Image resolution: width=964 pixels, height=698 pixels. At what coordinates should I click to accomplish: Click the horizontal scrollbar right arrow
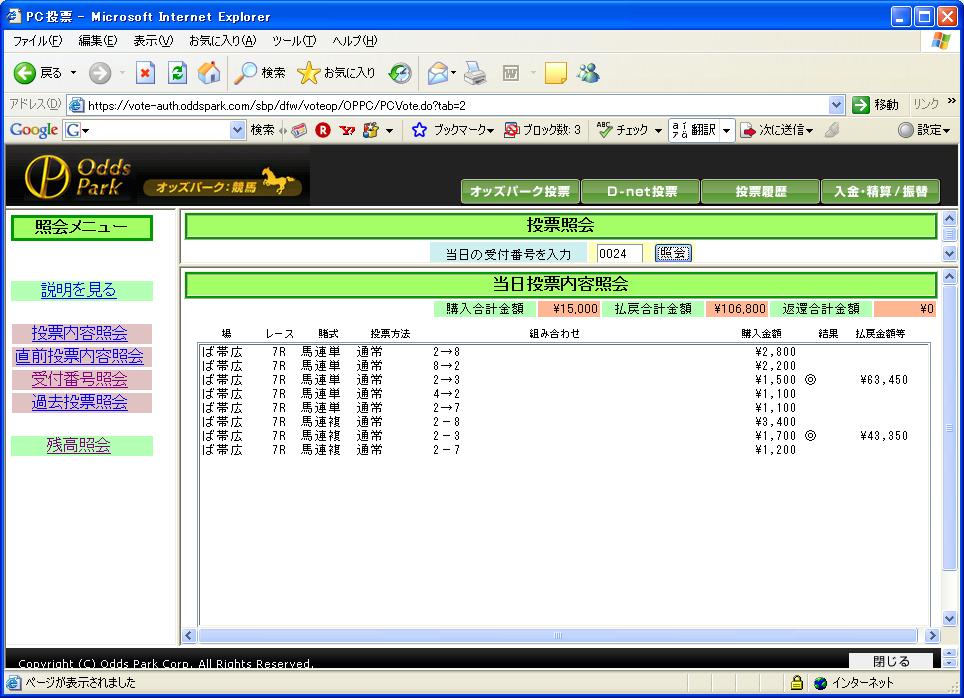[932, 635]
